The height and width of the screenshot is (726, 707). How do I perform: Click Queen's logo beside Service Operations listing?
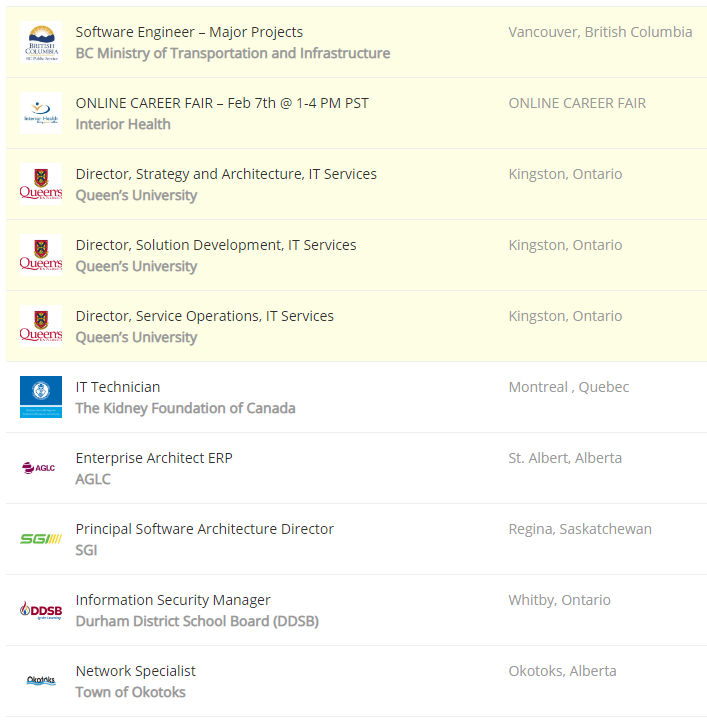pyautogui.click(x=41, y=327)
